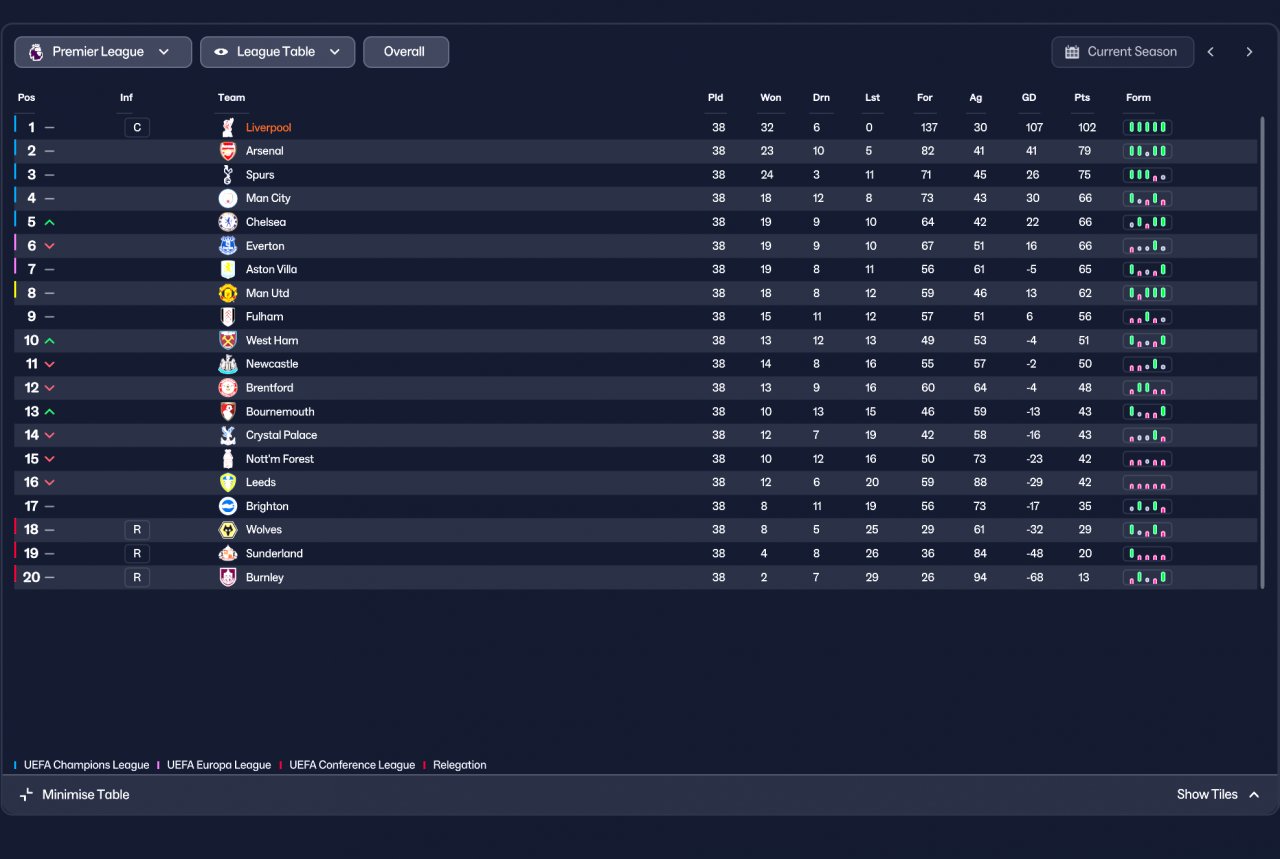Sort table by GD column header
This screenshot has height=859, width=1280.
1029,98
